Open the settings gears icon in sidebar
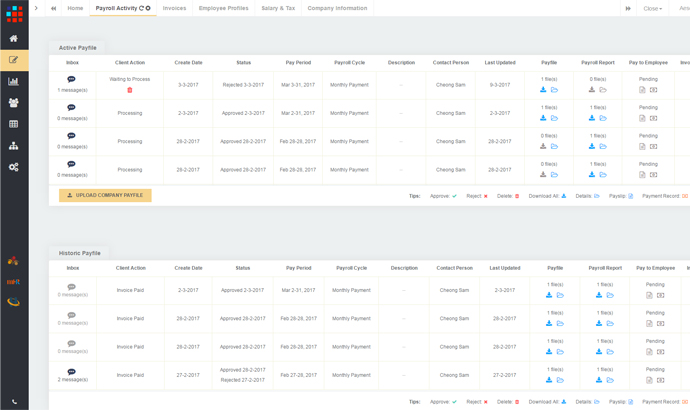The image size is (690, 410). click(x=14, y=167)
